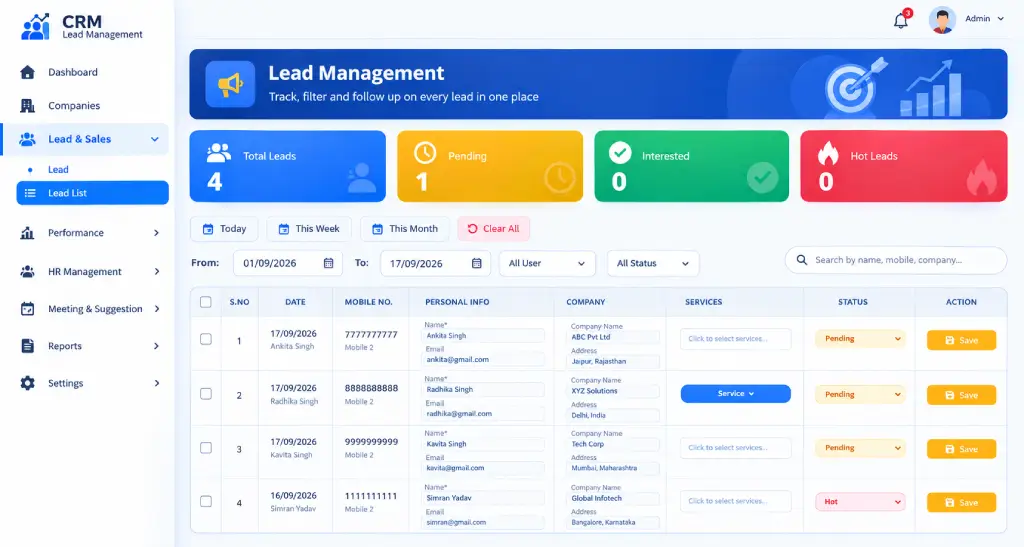The width and height of the screenshot is (1024, 547).
Task: Click the Lead & Sales people icon
Action: 27,139
